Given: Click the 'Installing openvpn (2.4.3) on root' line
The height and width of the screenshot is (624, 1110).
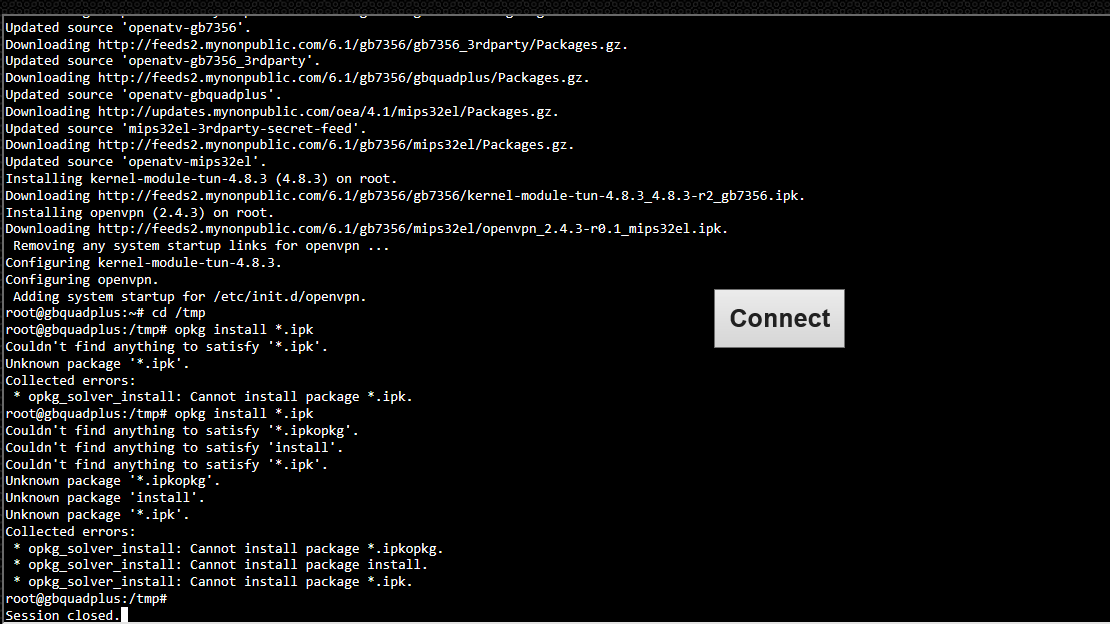Looking at the screenshot, I should (x=139, y=212).
